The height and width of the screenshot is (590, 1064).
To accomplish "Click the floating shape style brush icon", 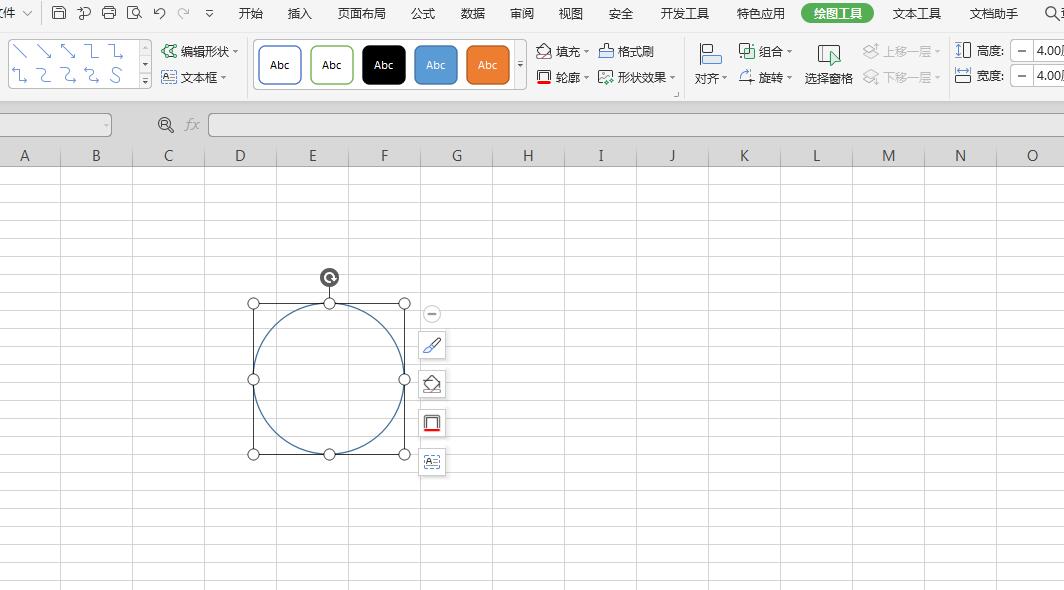I will (x=432, y=346).
